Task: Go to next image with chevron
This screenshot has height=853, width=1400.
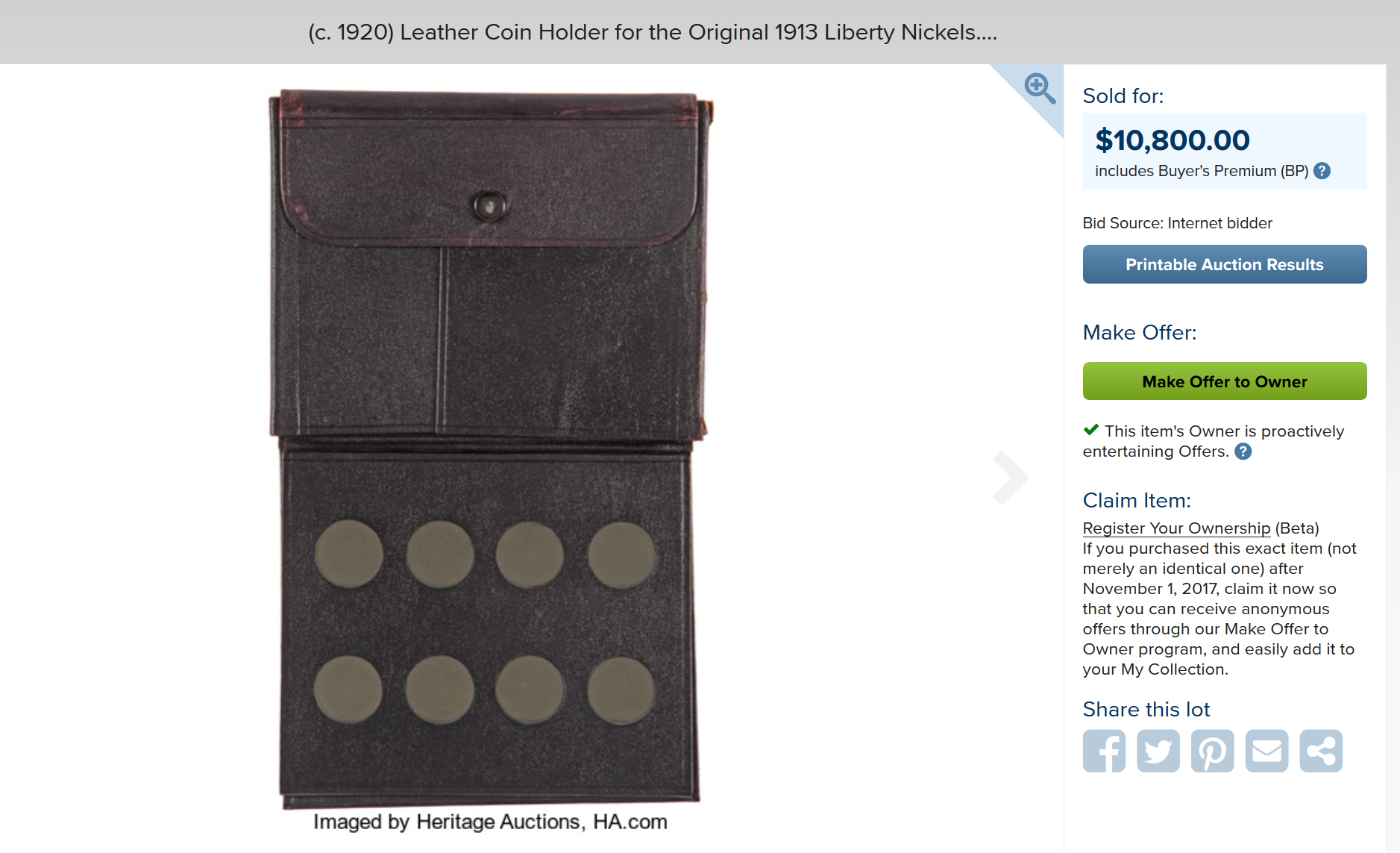Action: click(1010, 478)
